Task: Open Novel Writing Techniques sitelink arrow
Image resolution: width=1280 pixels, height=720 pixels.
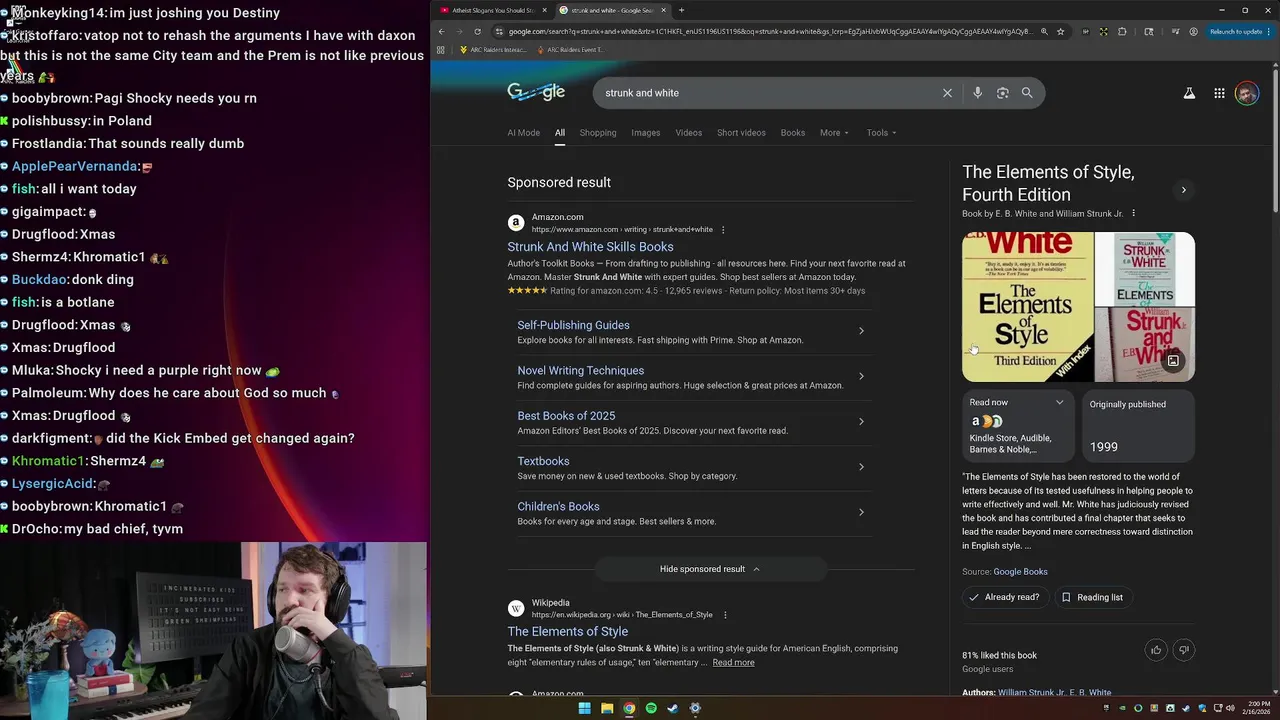Action: pyautogui.click(x=861, y=376)
